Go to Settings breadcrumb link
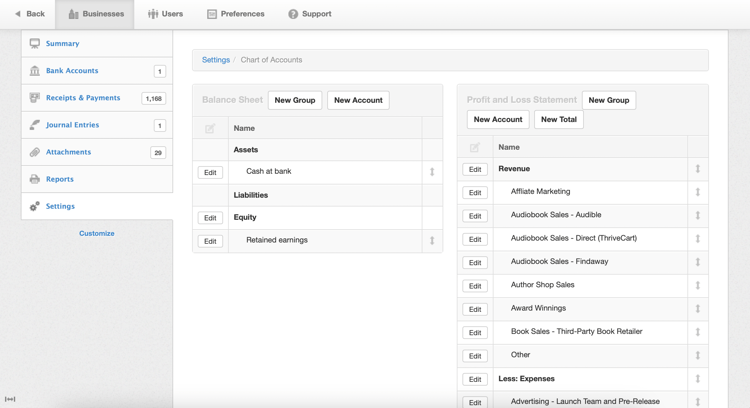 216,60
